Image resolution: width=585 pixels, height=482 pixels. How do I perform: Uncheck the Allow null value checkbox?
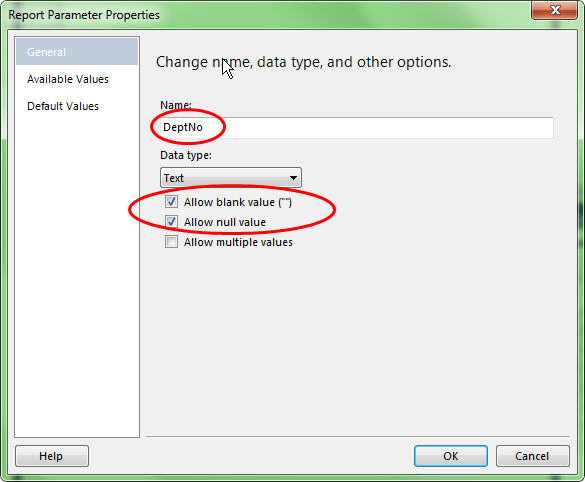pos(171,222)
